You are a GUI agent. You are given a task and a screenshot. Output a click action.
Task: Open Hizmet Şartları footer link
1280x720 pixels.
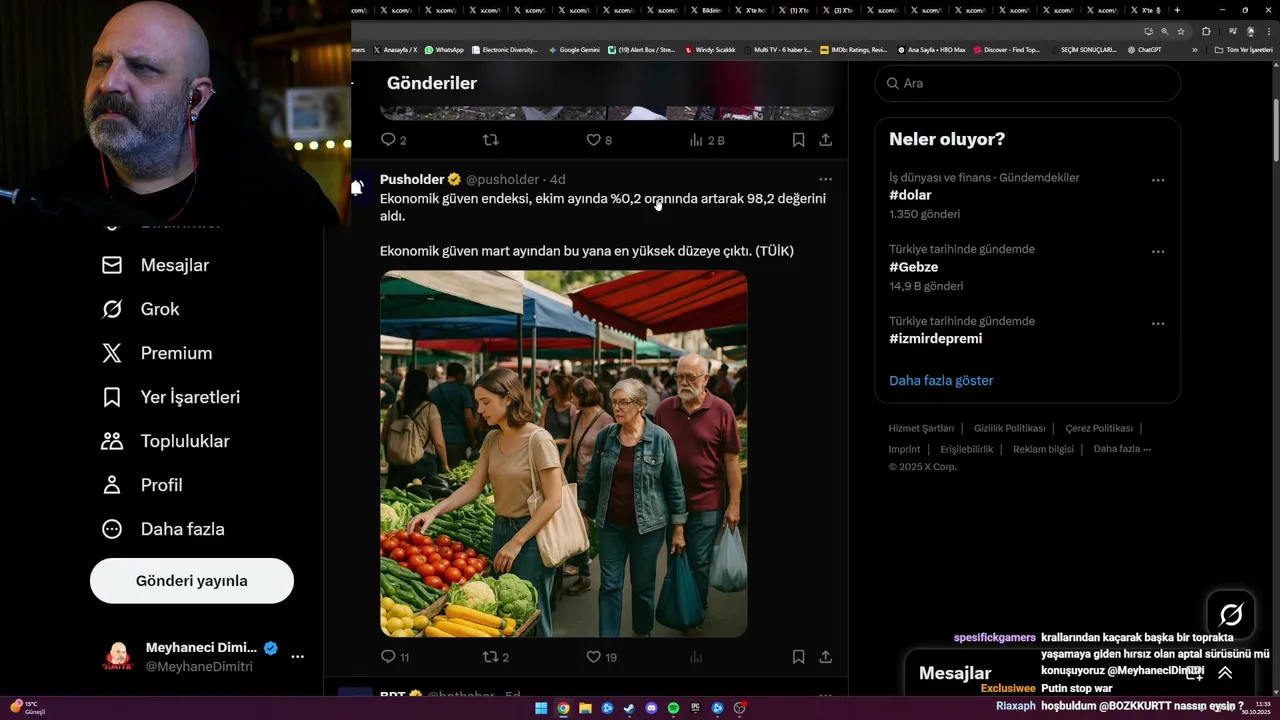921,428
